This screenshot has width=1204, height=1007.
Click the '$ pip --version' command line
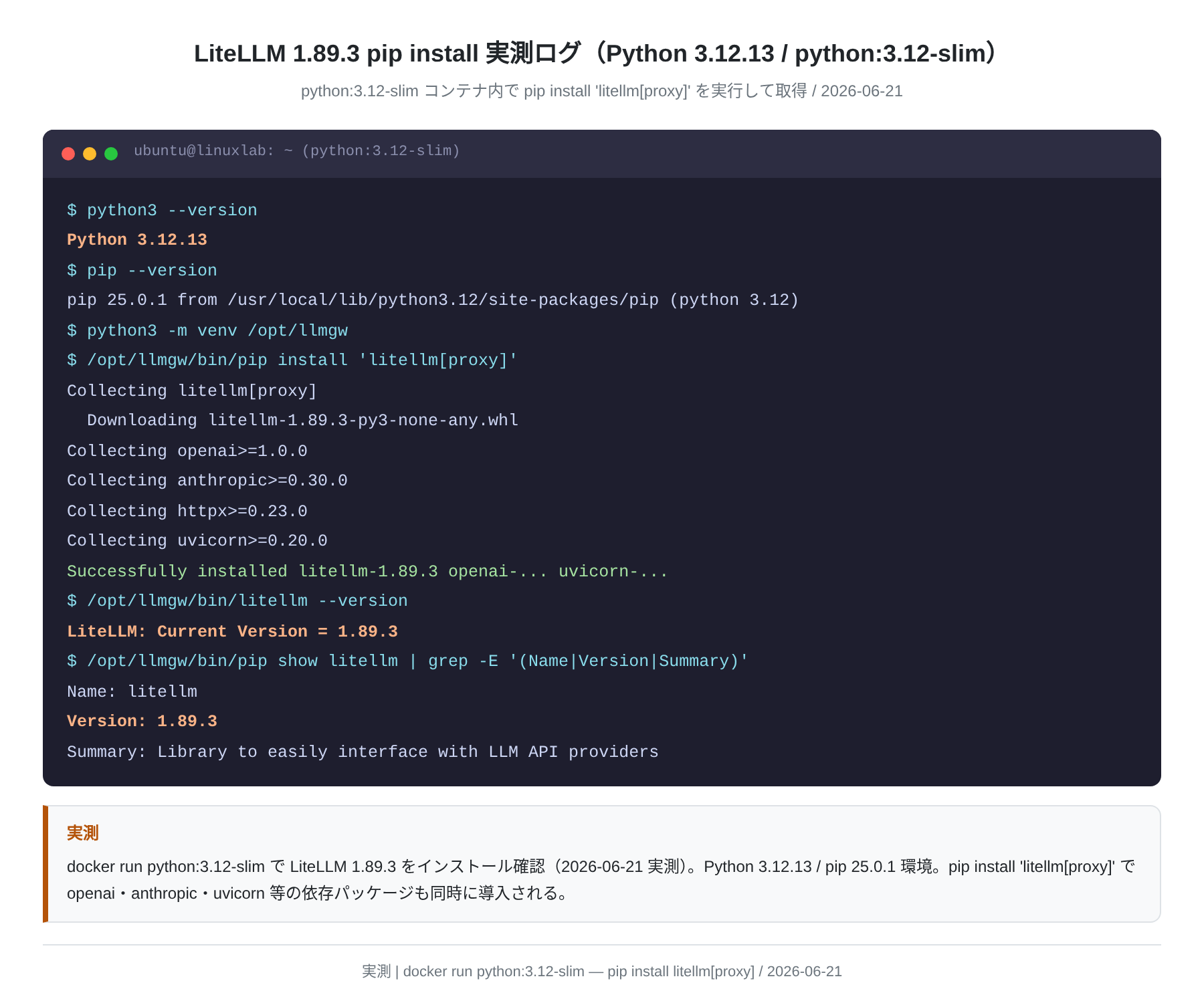pos(142,270)
